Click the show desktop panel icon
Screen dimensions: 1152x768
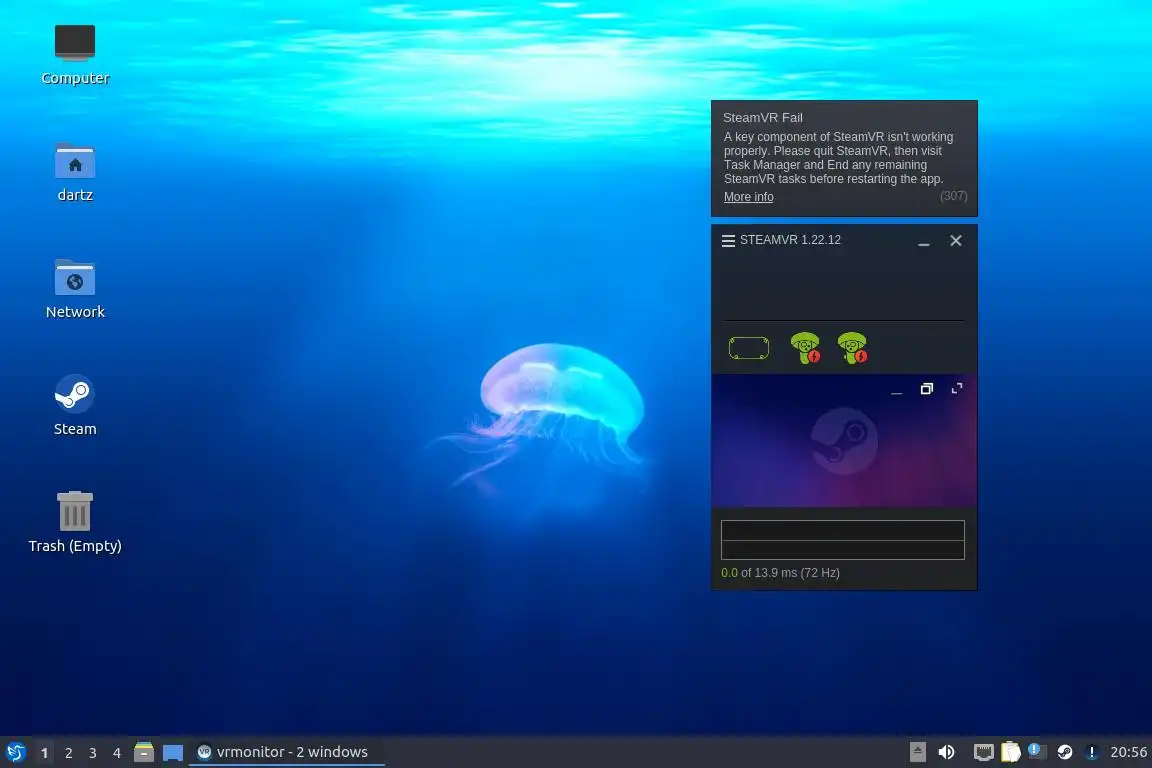pos(173,753)
